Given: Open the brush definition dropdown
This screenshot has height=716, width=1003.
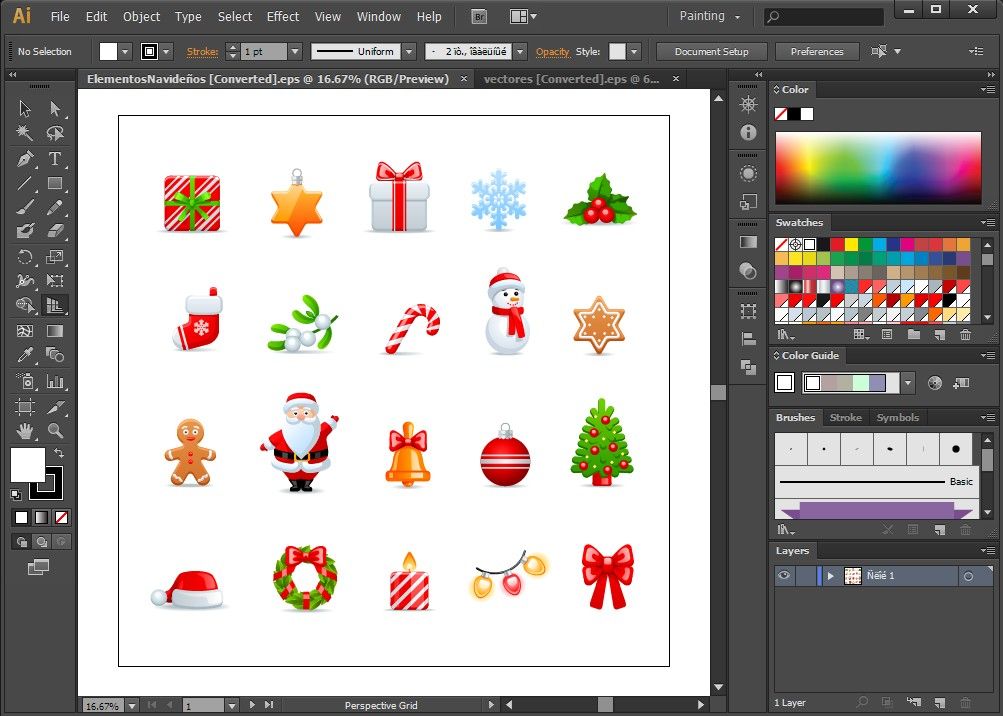Looking at the screenshot, I should pos(520,52).
